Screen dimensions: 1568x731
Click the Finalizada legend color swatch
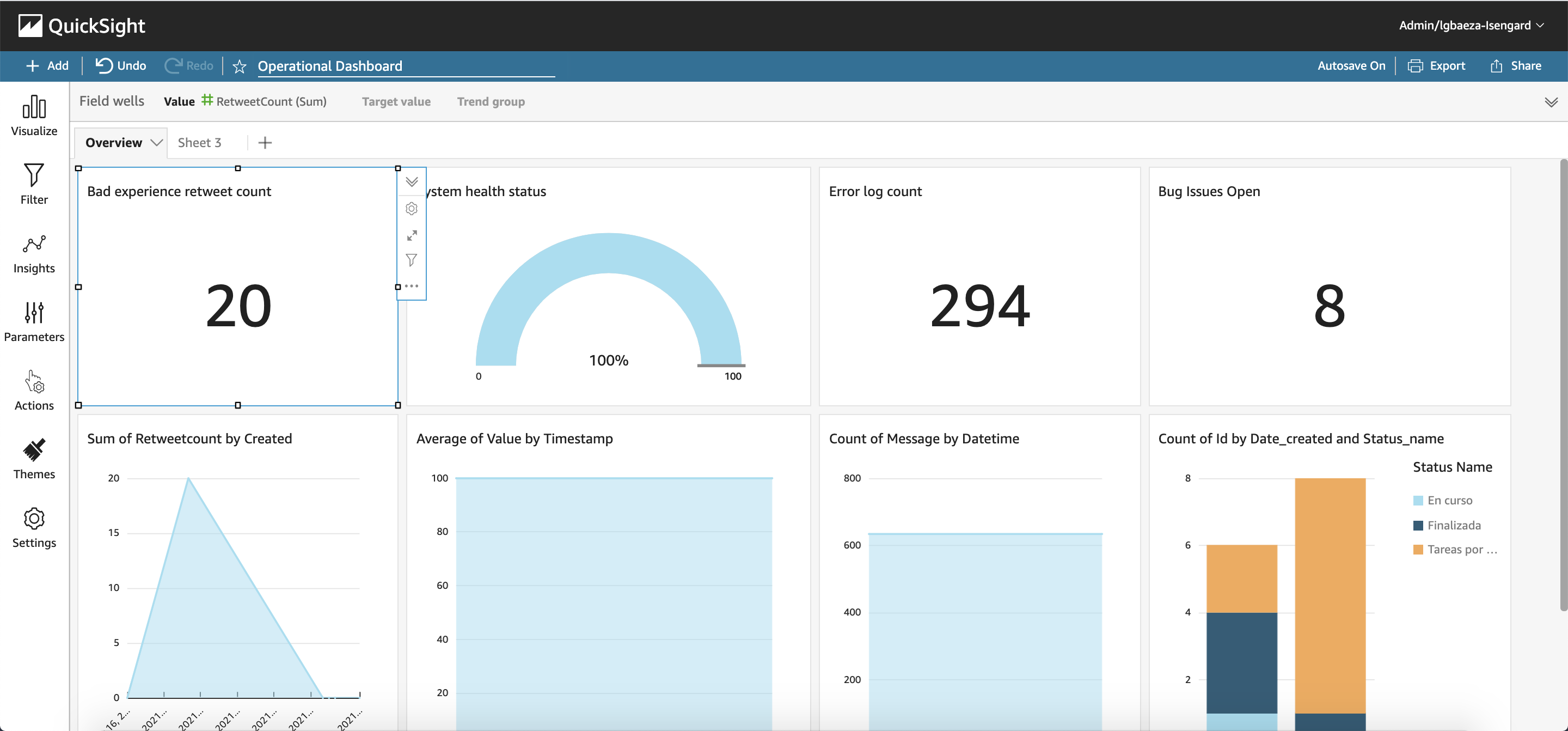coord(1418,525)
